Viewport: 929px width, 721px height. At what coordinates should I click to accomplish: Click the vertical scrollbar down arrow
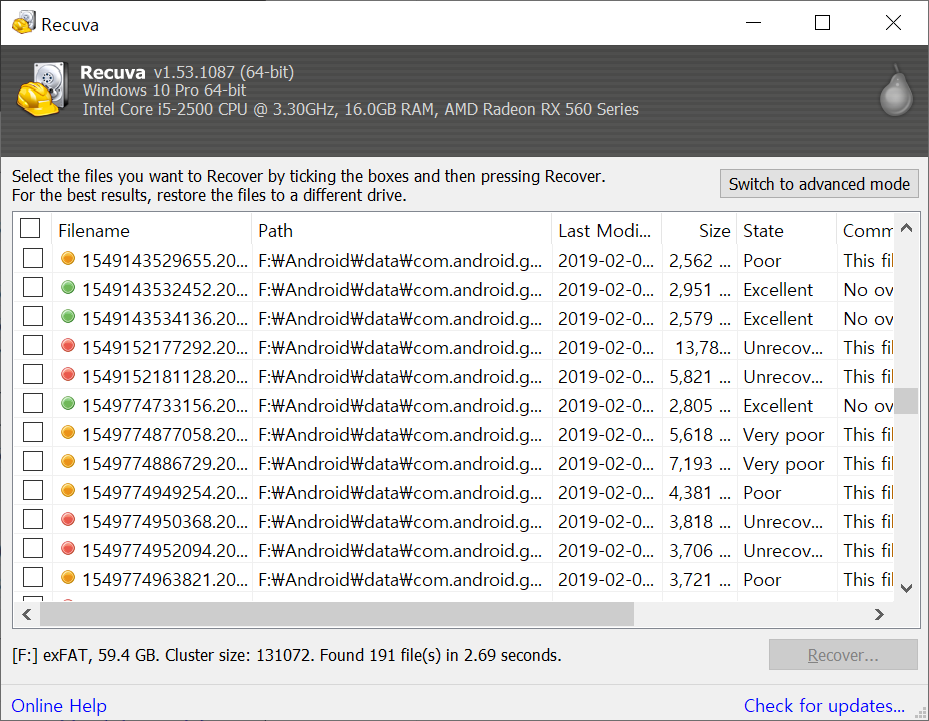pyautogui.click(x=906, y=588)
